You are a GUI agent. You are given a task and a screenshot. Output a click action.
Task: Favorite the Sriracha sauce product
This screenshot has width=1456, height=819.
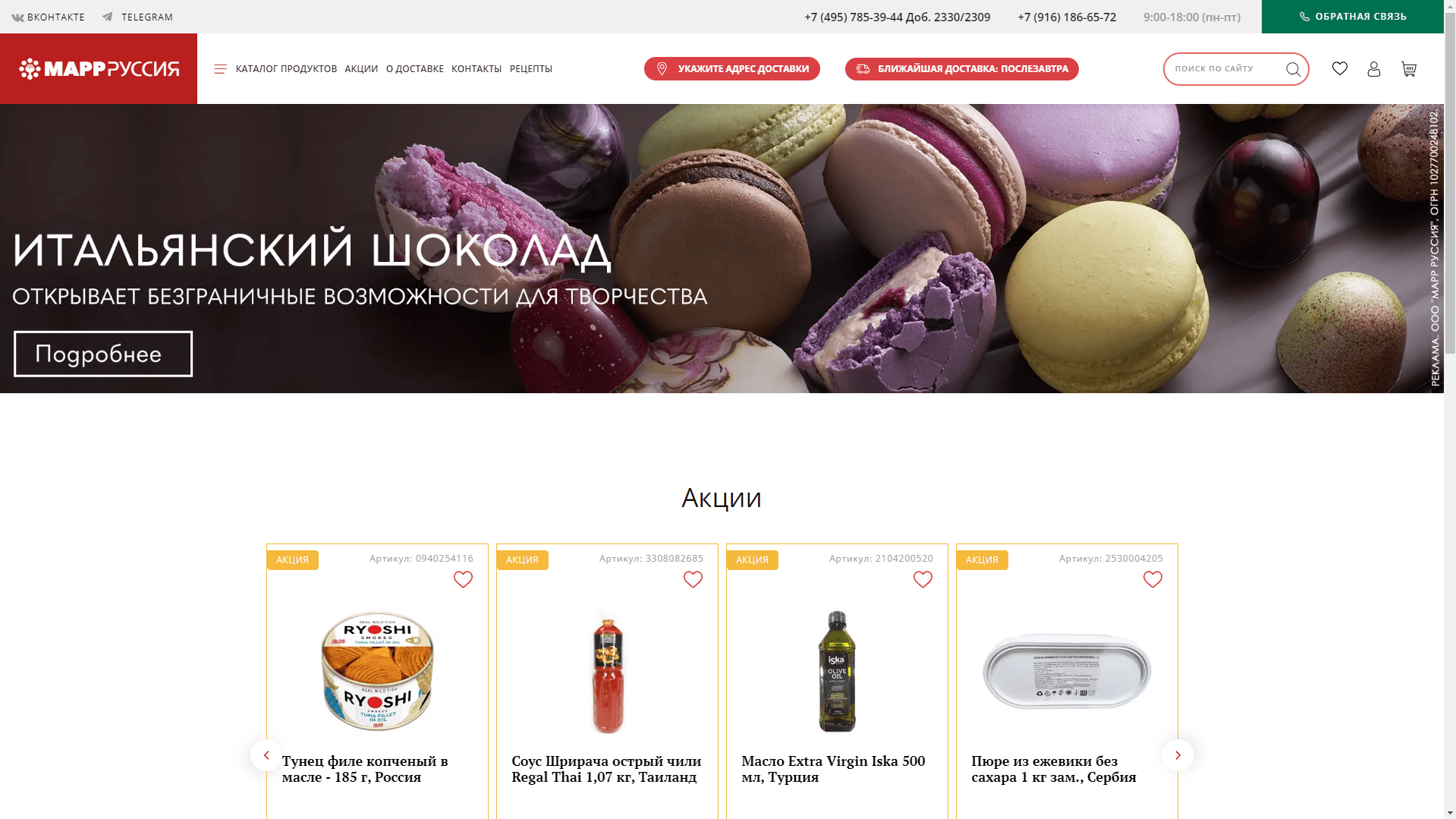pos(693,579)
